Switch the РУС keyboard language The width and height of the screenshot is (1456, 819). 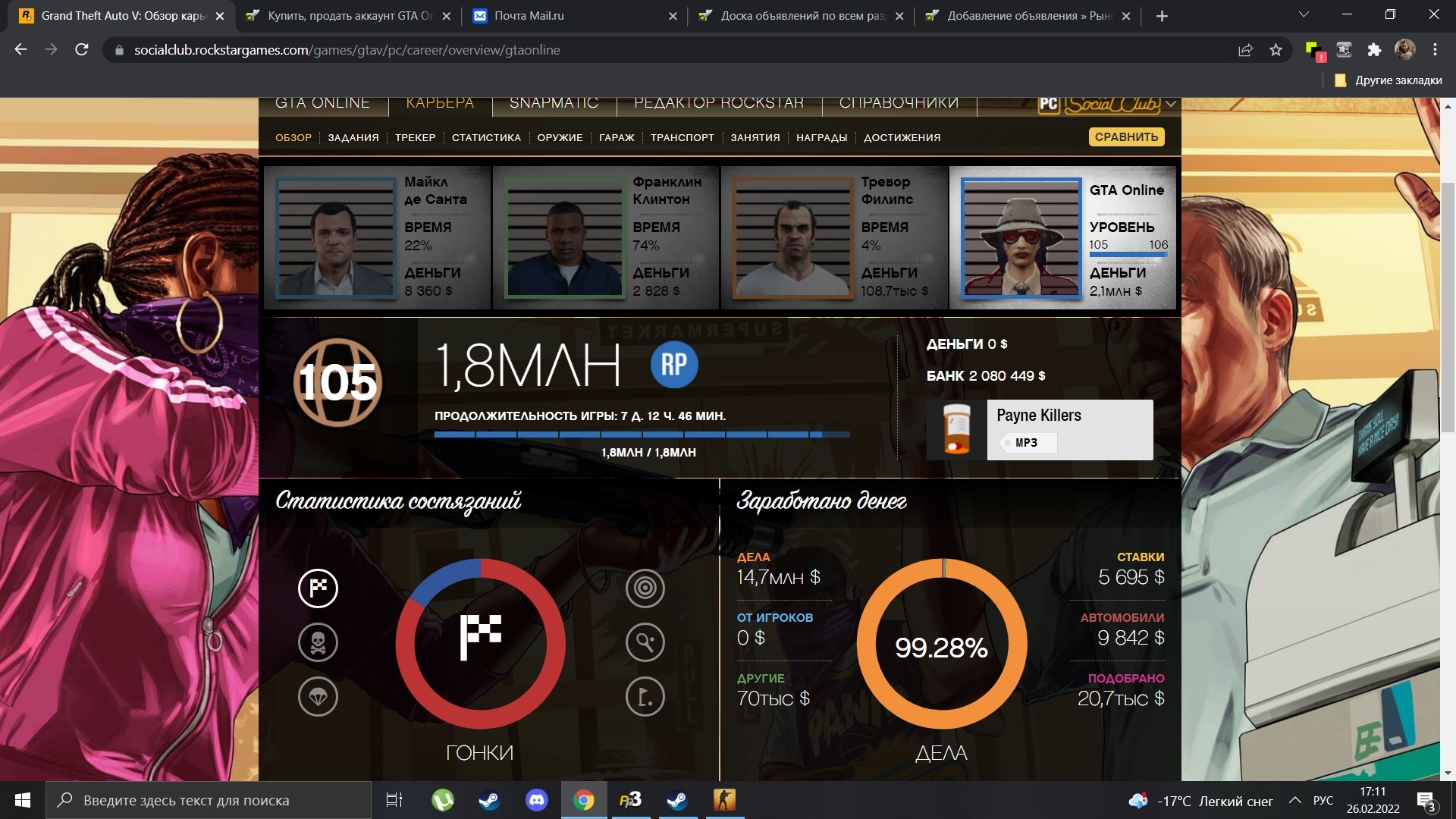tap(1323, 800)
